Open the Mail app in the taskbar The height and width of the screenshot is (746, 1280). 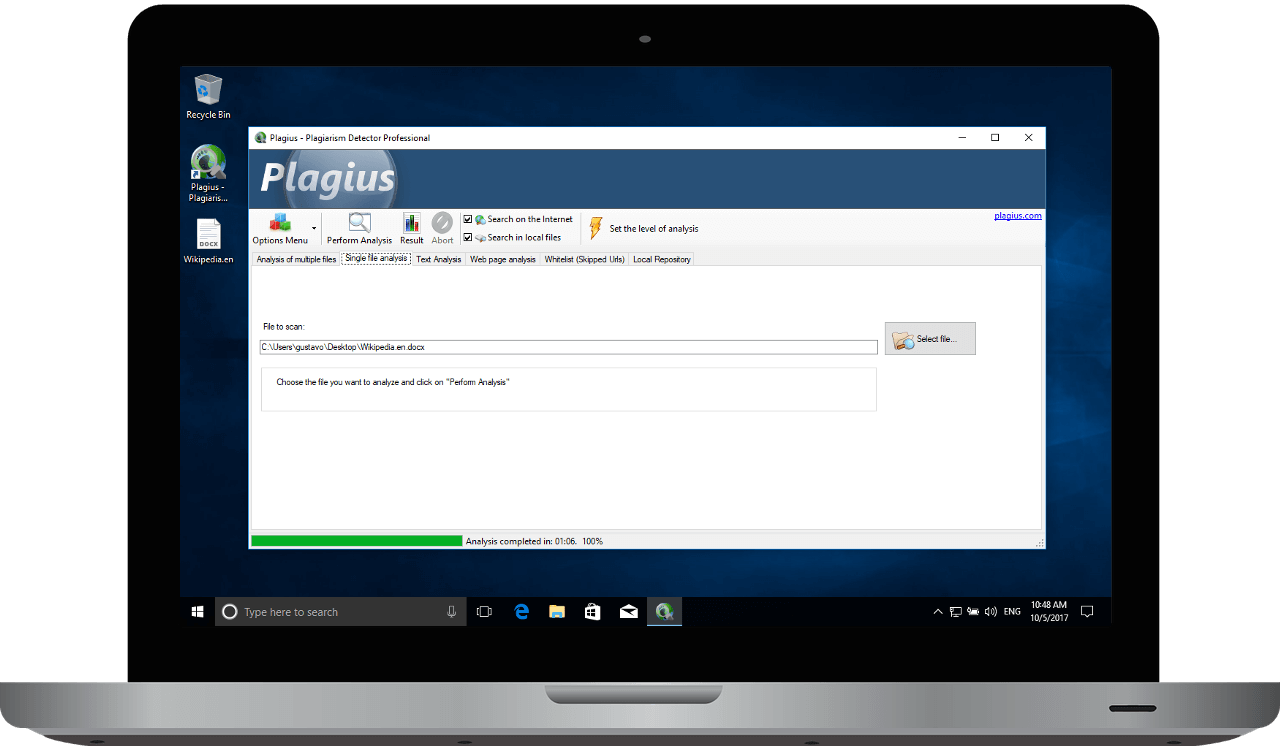[x=629, y=612]
